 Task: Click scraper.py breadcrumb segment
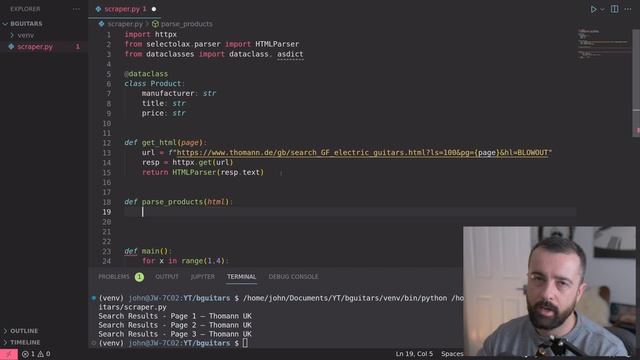(125, 24)
